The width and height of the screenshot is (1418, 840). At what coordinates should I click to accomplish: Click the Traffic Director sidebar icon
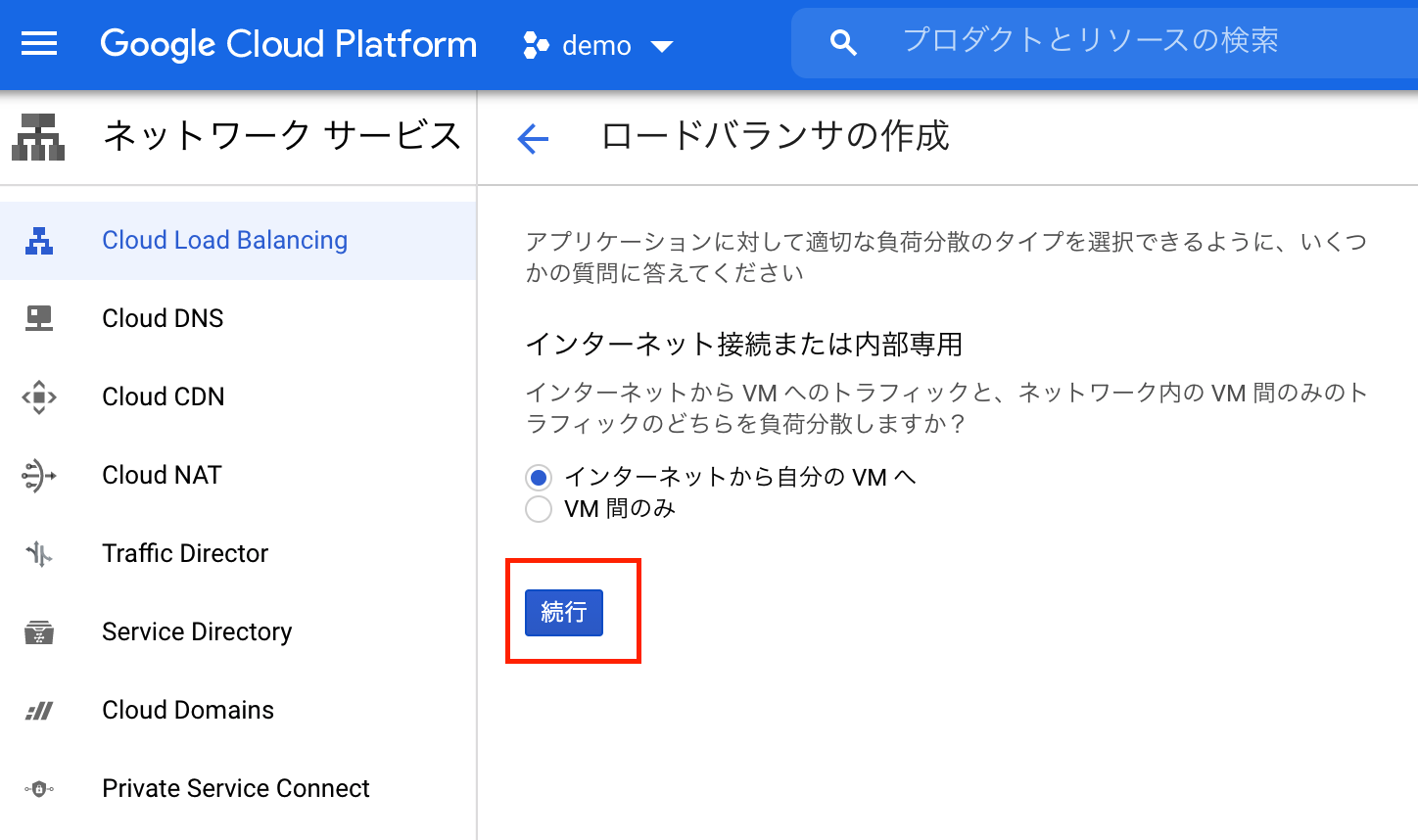pos(39,554)
